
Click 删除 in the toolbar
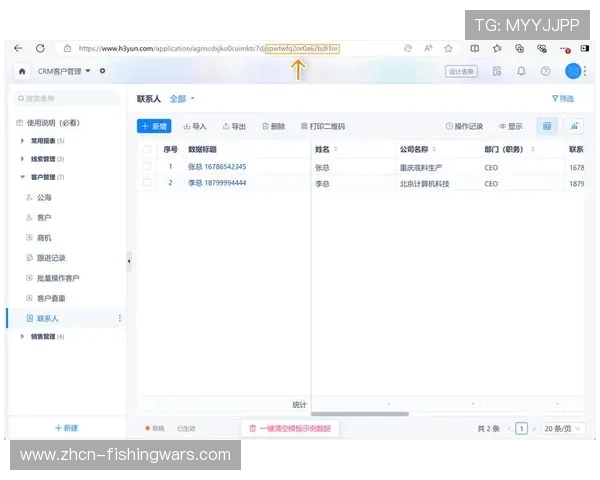tap(274, 126)
